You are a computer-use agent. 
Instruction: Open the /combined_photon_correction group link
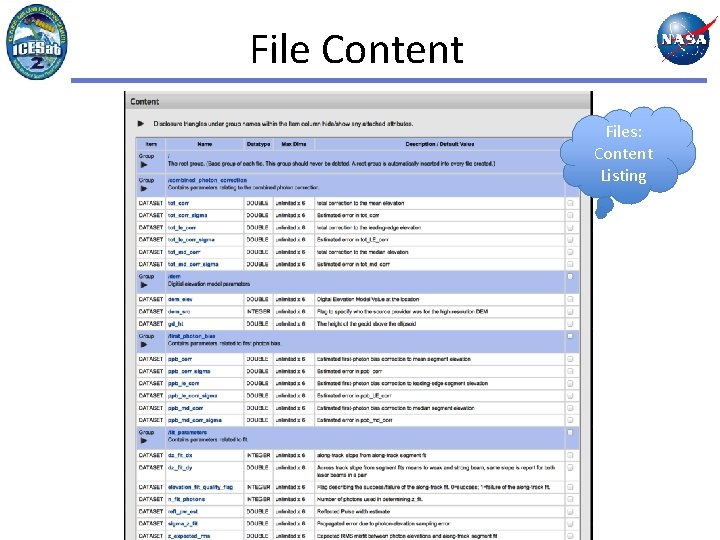[207, 180]
